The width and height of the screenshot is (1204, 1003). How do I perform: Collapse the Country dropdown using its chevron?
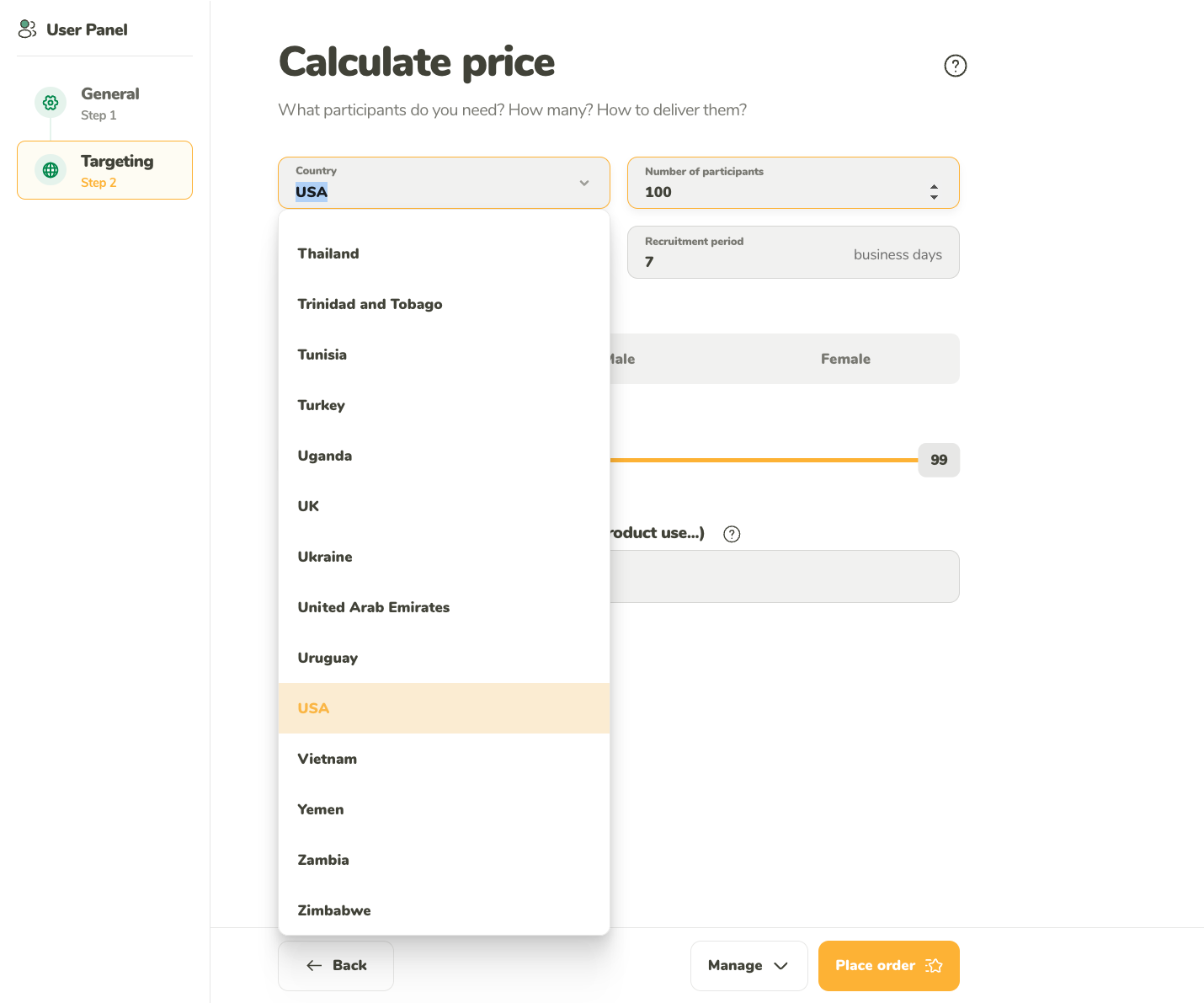point(584,183)
